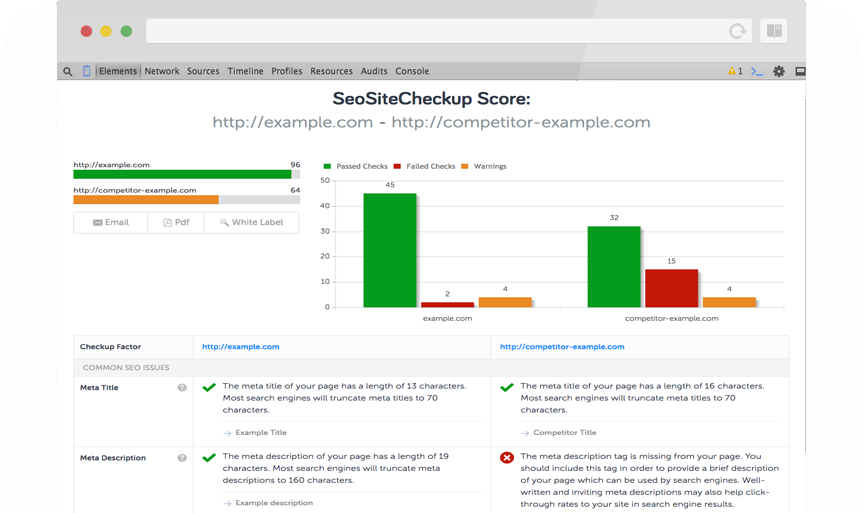
Task: Click the dock-side window icon
Action: [800, 71]
